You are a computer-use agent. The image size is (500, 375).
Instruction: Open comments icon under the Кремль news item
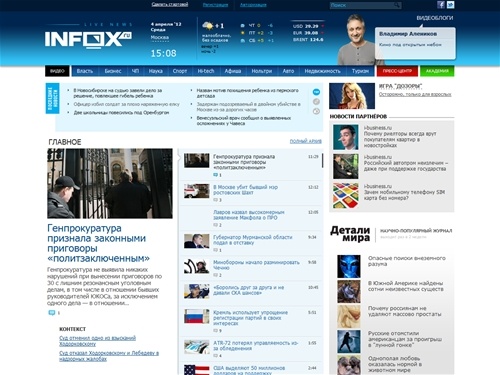(x=215, y=331)
